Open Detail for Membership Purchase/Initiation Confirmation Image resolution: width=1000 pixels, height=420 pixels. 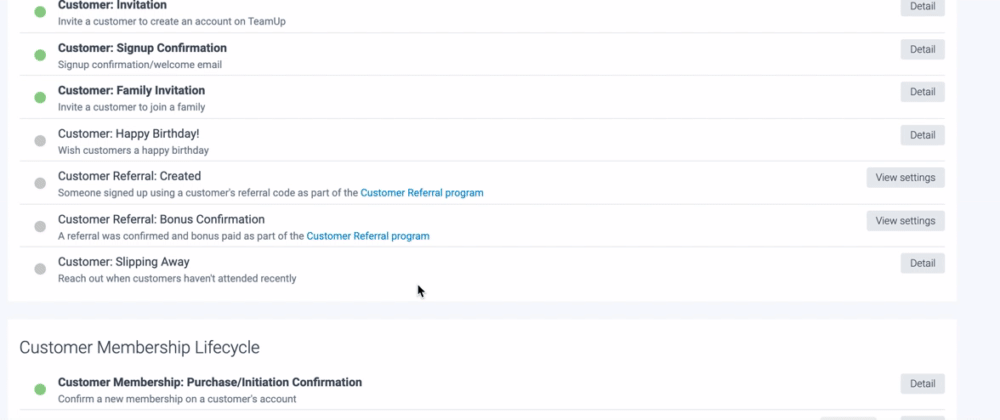tap(922, 383)
